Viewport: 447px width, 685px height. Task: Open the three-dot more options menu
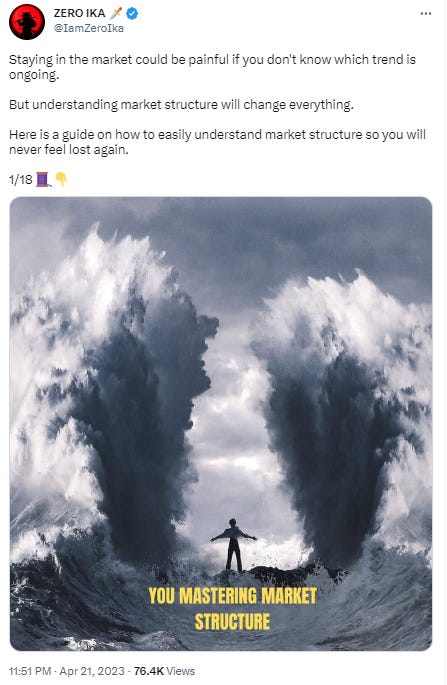(426, 14)
